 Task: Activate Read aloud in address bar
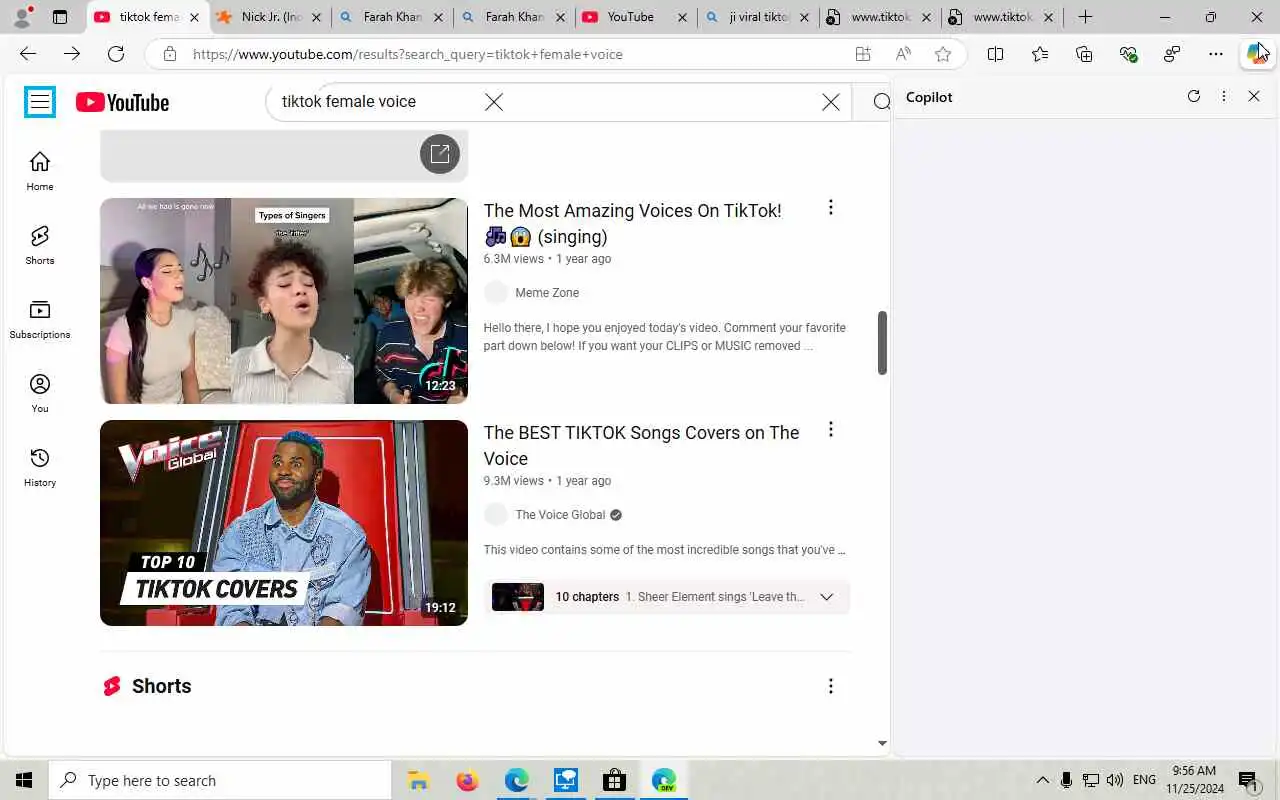[903, 54]
